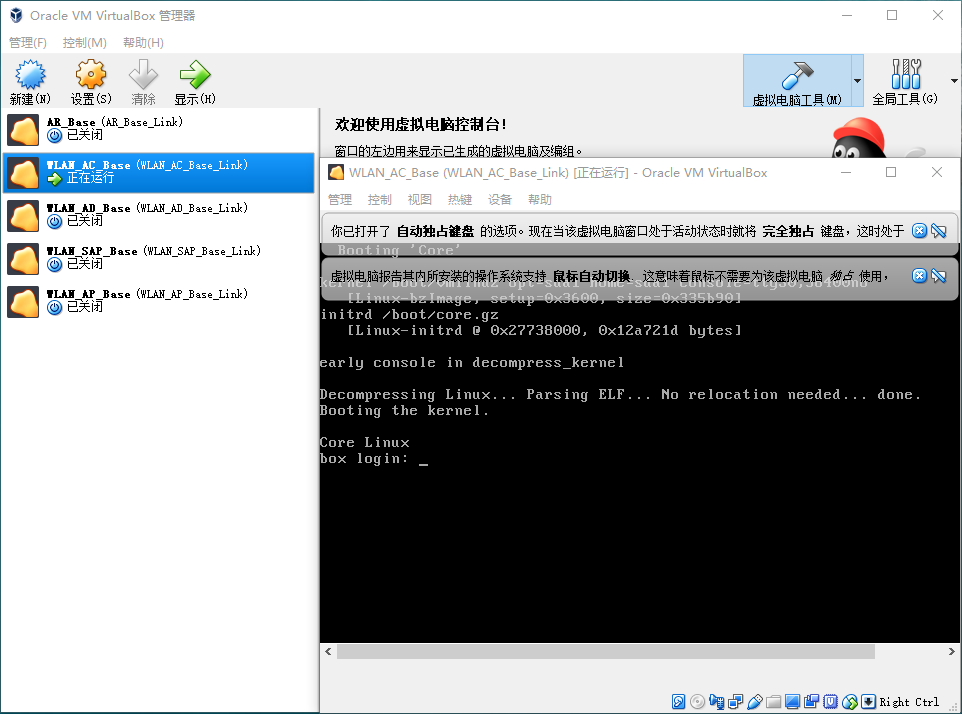Open 设置(S) settings from the toolbar

(91, 82)
